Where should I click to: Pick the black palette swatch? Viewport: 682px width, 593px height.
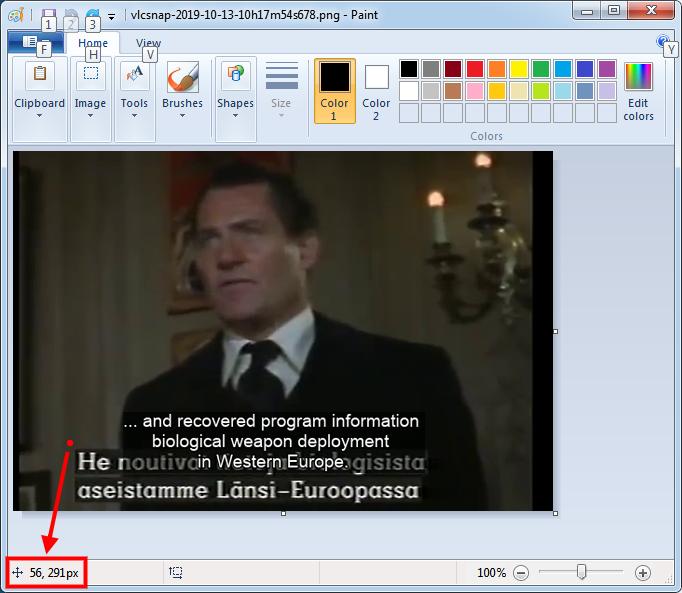click(409, 69)
